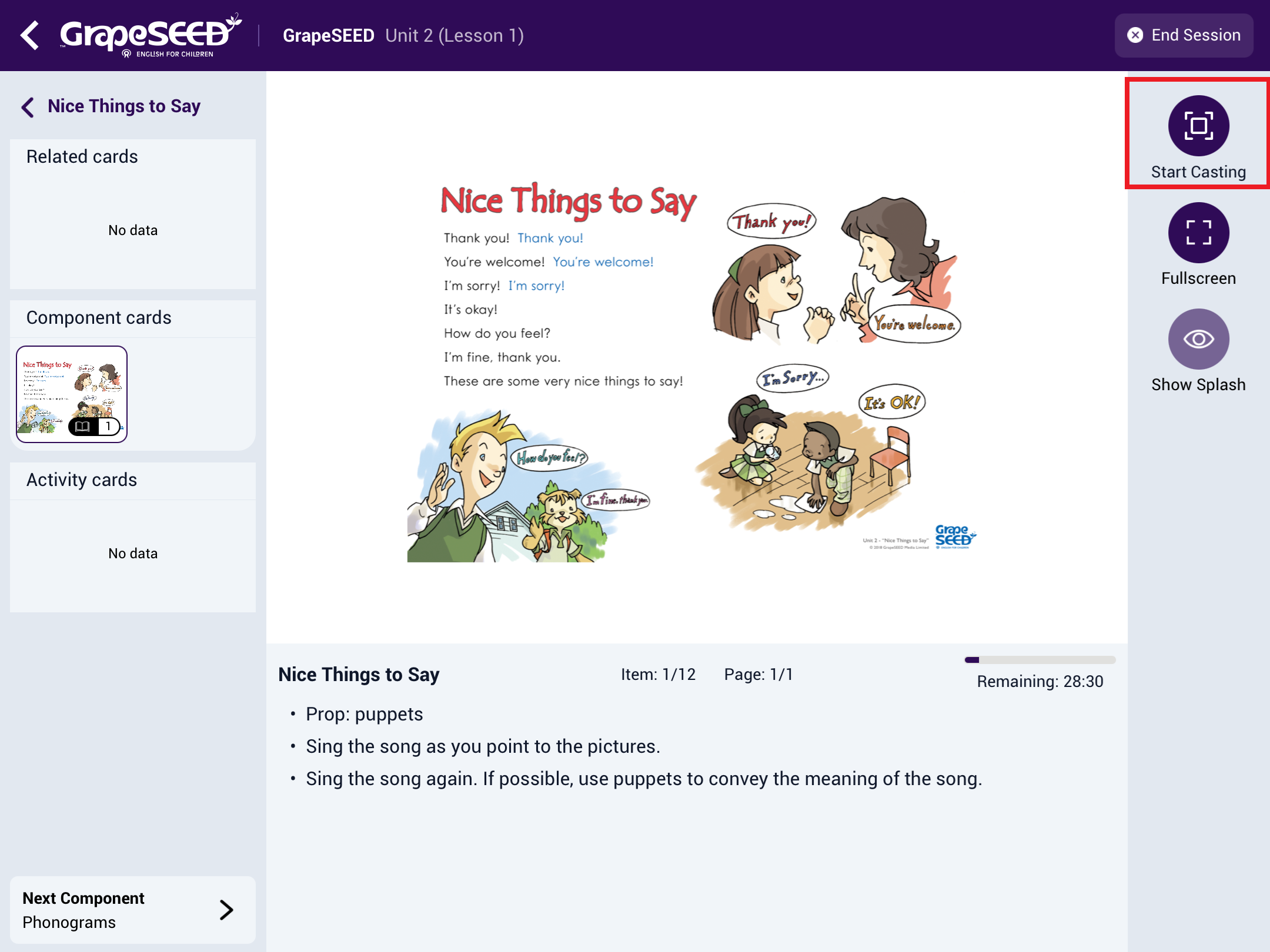Open Fullscreen mode icon
This screenshot has height=952, width=1270.
click(x=1198, y=233)
